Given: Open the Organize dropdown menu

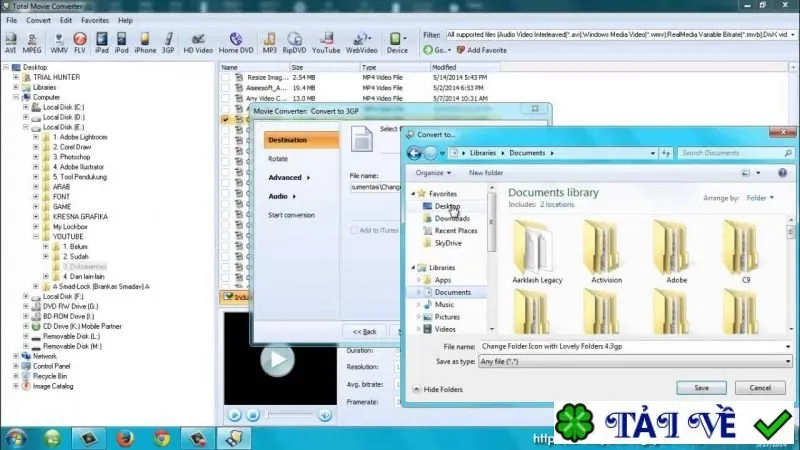Looking at the screenshot, I should [433, 173].
